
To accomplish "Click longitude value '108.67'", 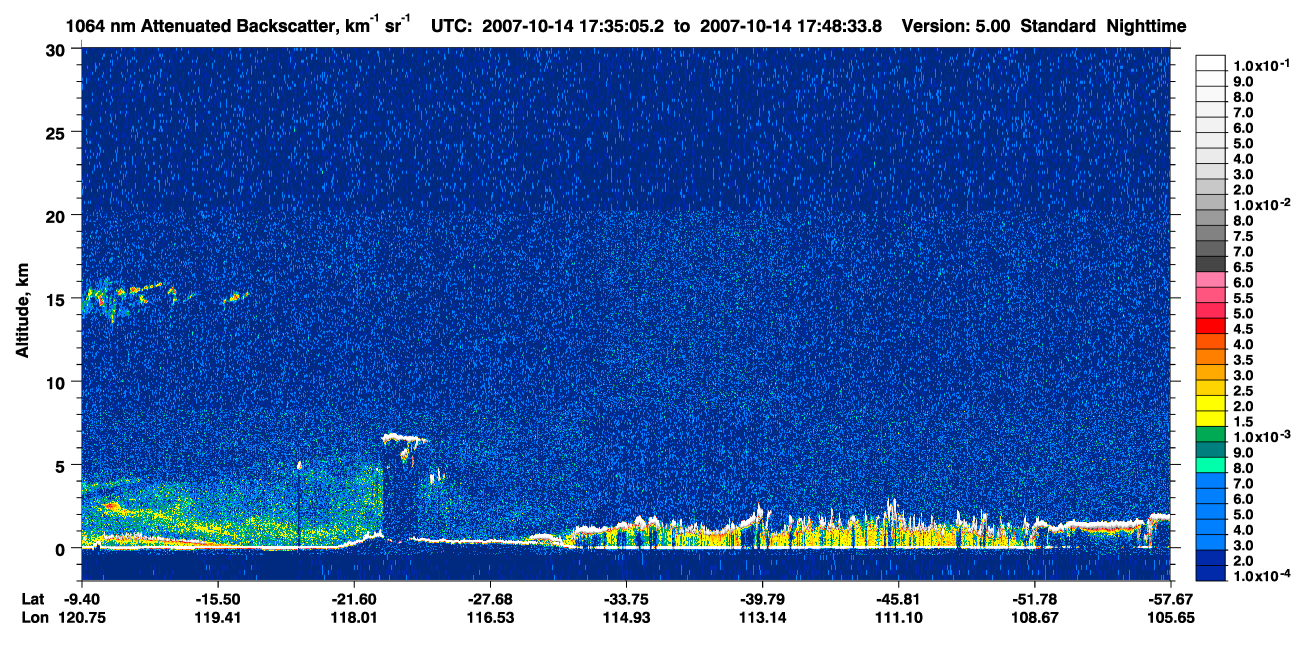I will (1034, 617).
